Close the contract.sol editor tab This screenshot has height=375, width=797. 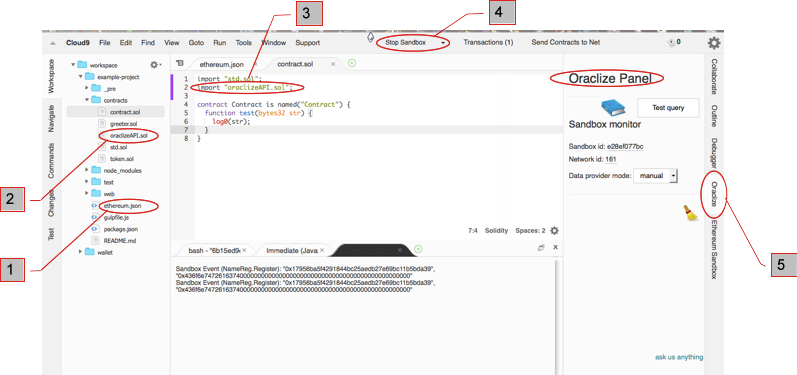pos(333,64)
